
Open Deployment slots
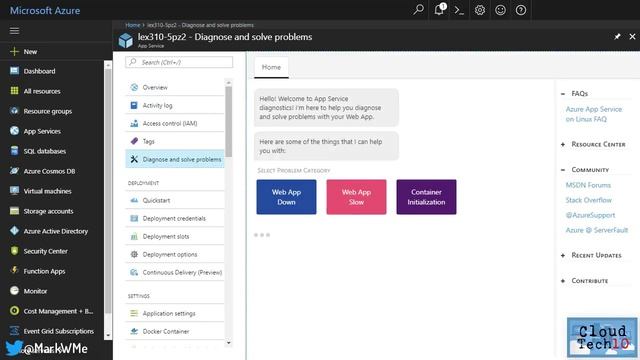pos(175,236)
